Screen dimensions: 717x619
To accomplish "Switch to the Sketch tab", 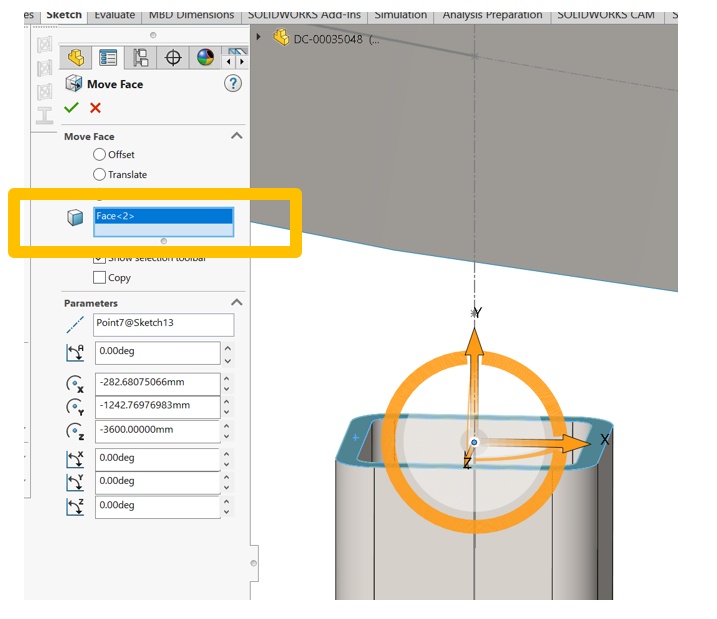I will click(x=64, y=15).
